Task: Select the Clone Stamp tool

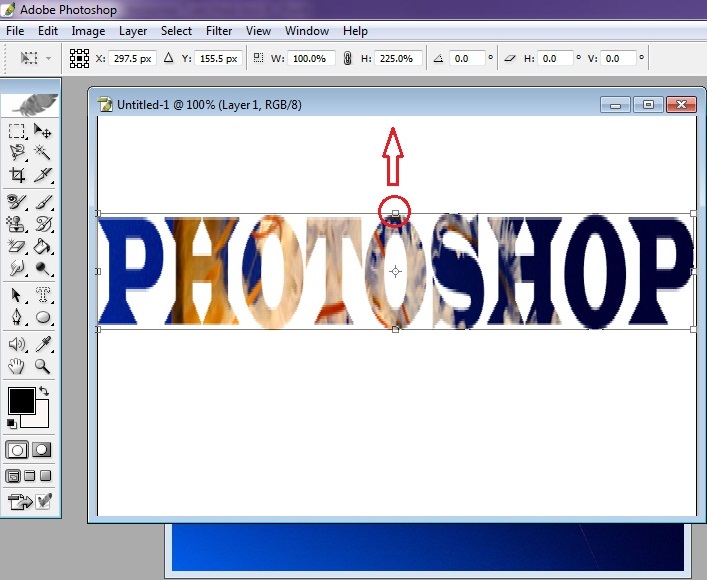Action: click(17, 224)
